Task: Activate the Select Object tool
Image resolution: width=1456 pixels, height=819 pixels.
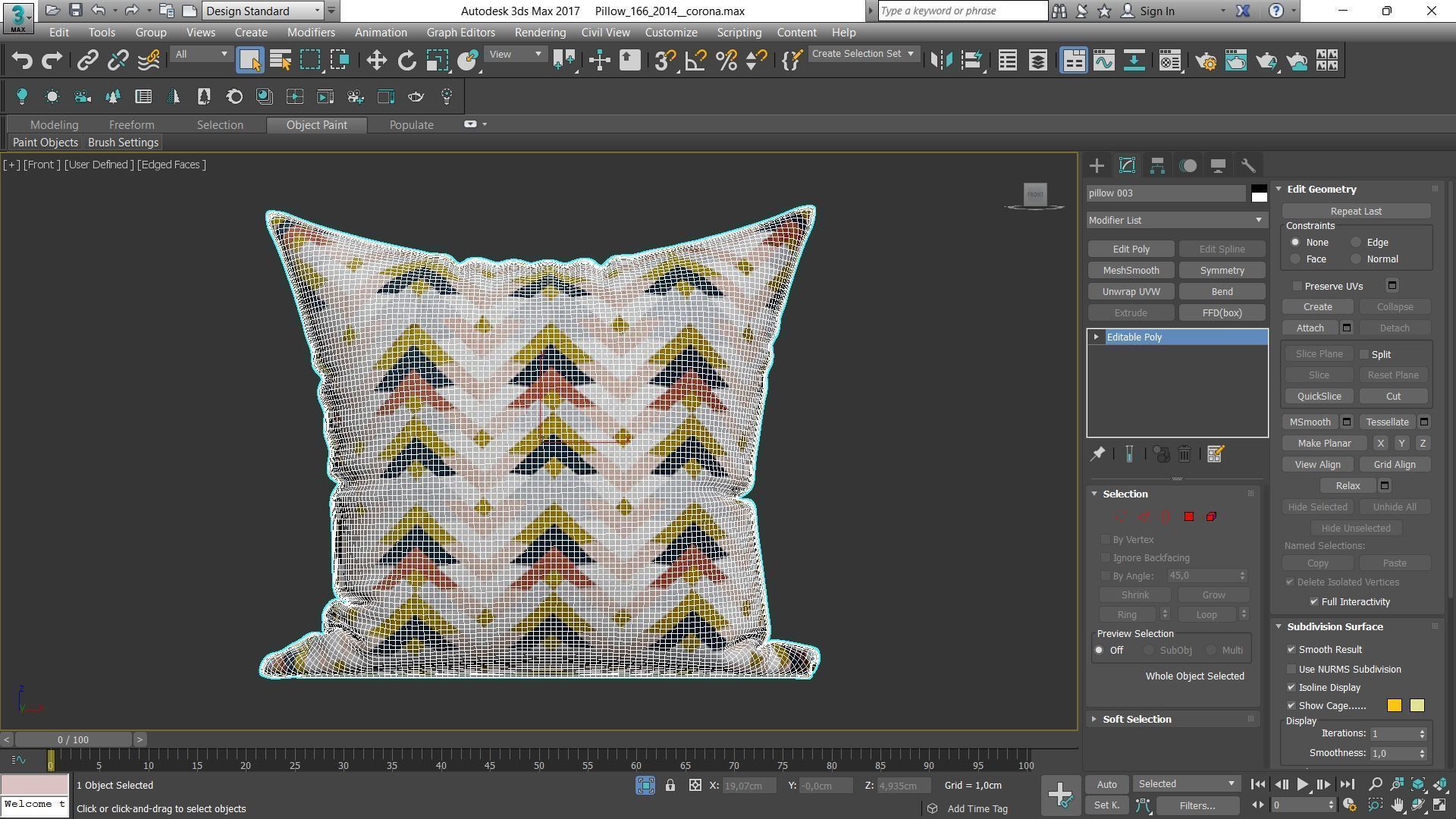Action: 249,61
